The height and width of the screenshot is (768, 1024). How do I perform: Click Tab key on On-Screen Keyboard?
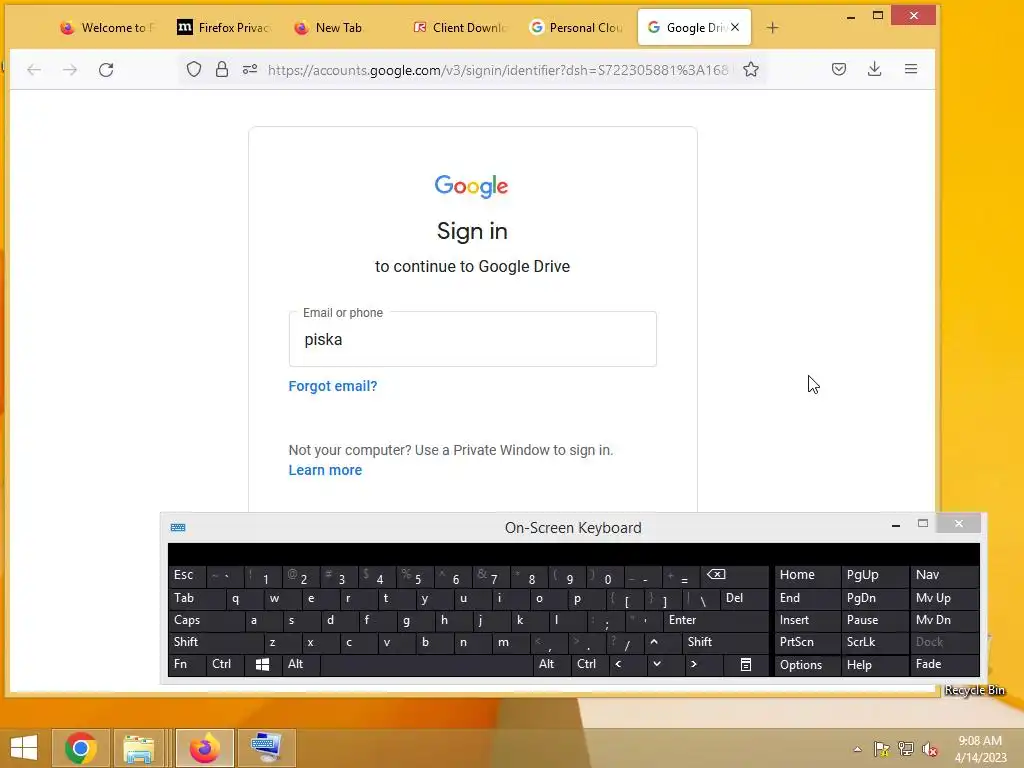(197, 598)
